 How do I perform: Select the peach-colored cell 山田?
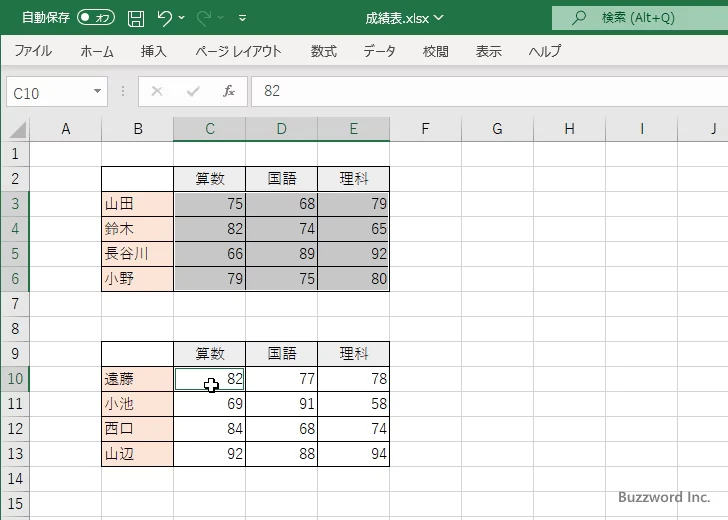click(x=137, y=204)
